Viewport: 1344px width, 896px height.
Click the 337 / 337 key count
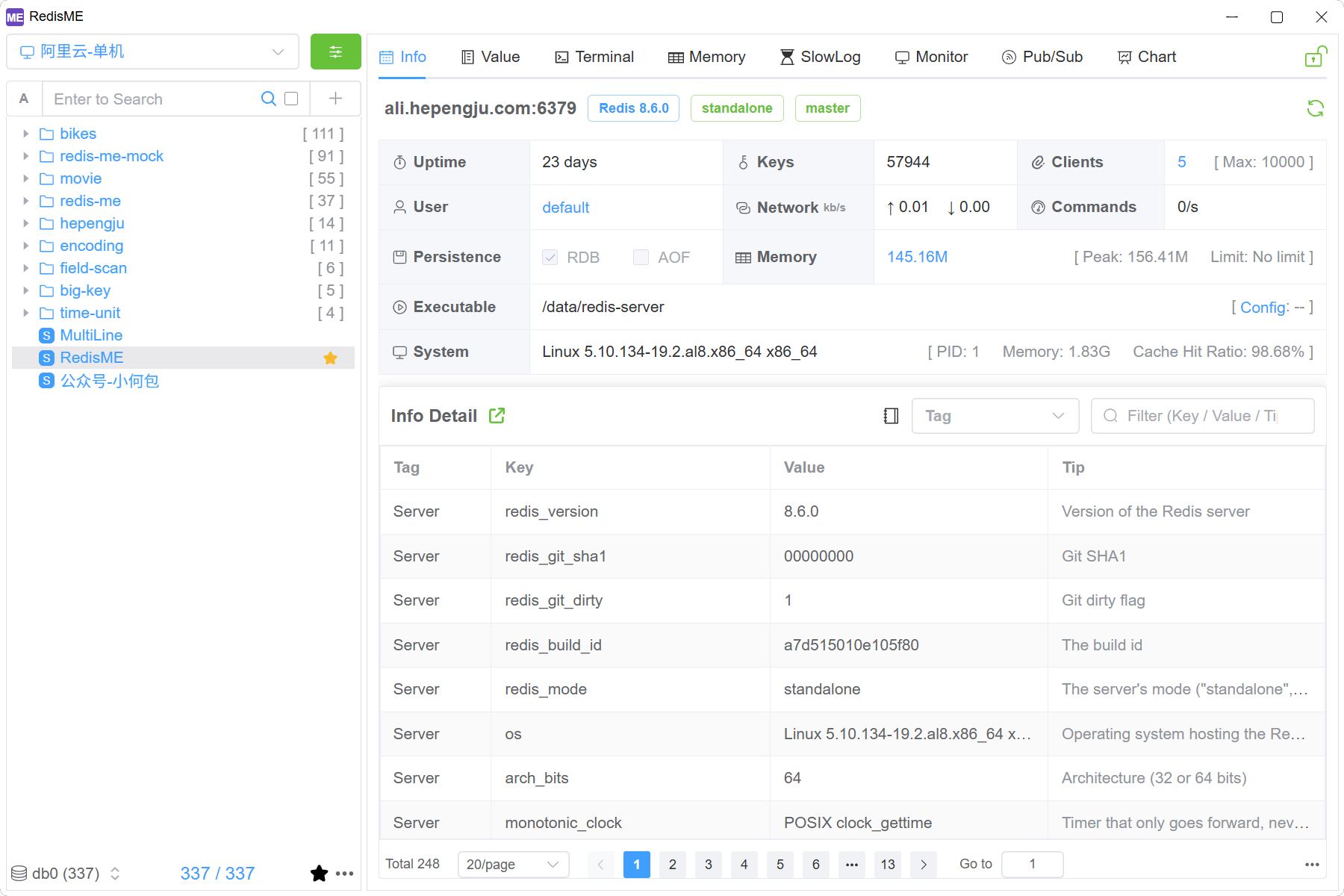pyautogui.click(x=217, y=873)
